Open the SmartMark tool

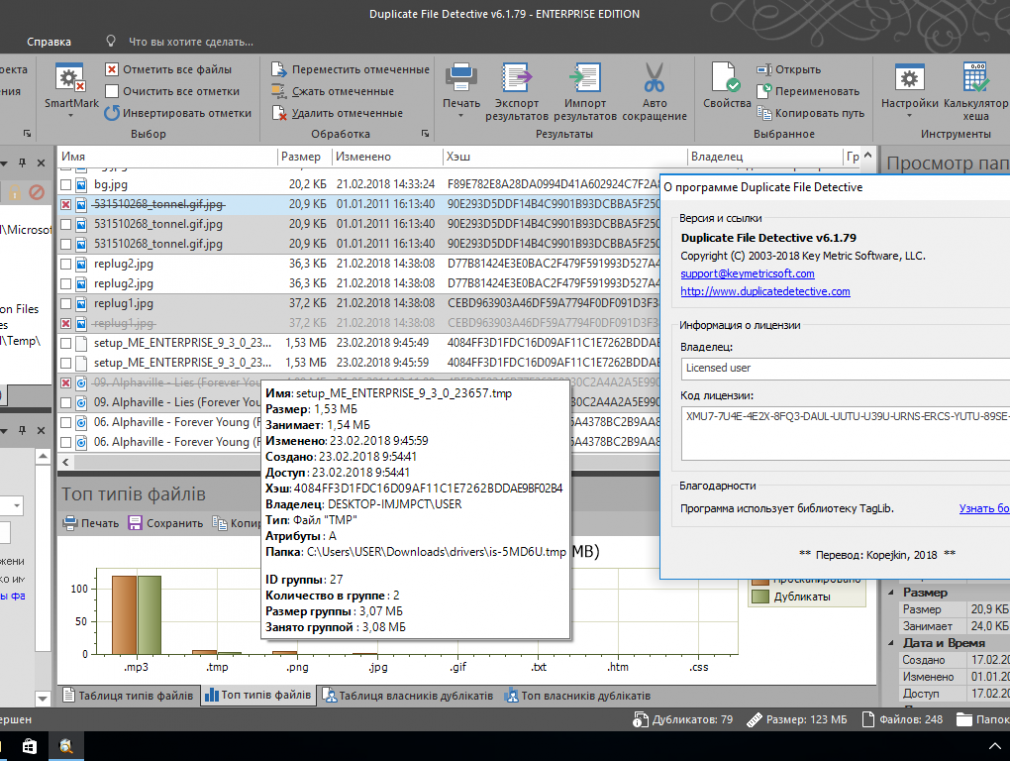71,89
